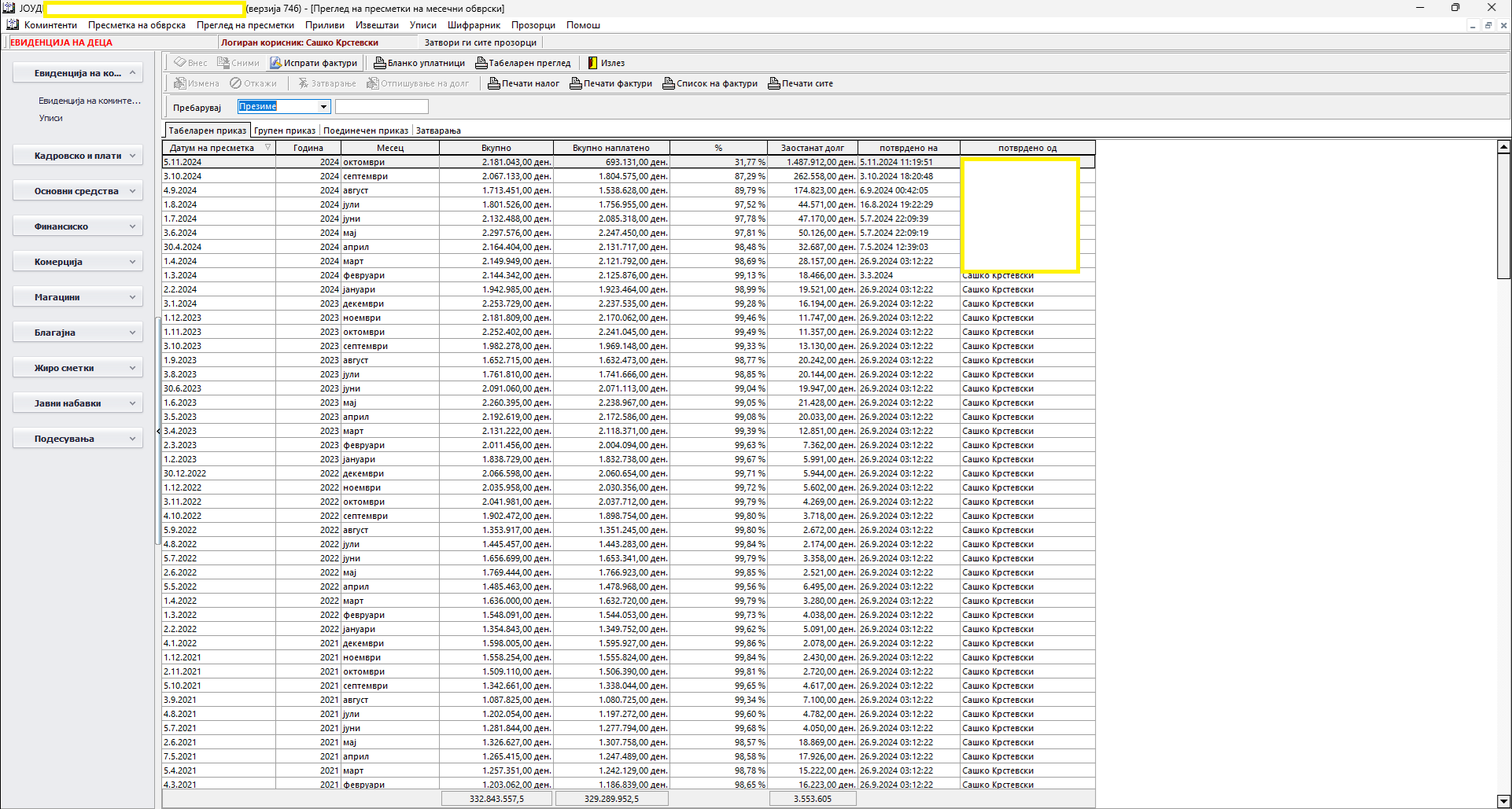
Task: Open Уписи menu
Action: coord(423,25)
